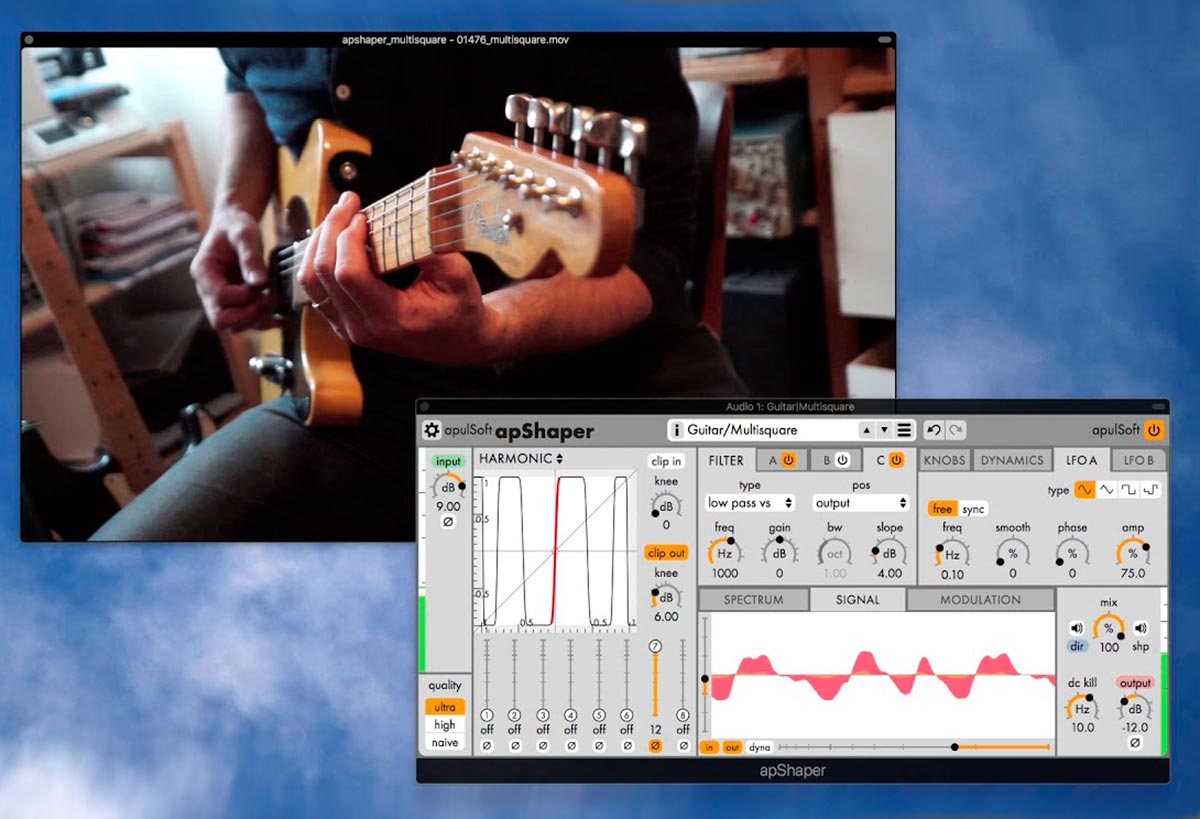
Task: Invert phase under the input knob
Action: [448, 522]
